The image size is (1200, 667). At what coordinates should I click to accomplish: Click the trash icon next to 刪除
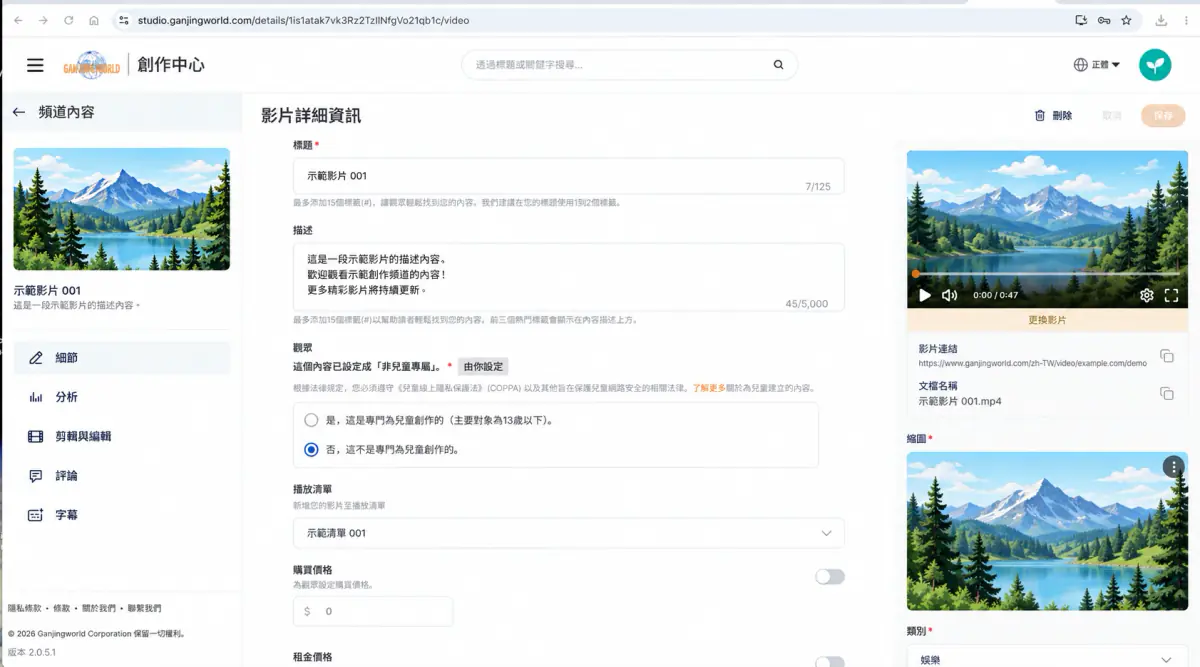tap(1040, 116)
